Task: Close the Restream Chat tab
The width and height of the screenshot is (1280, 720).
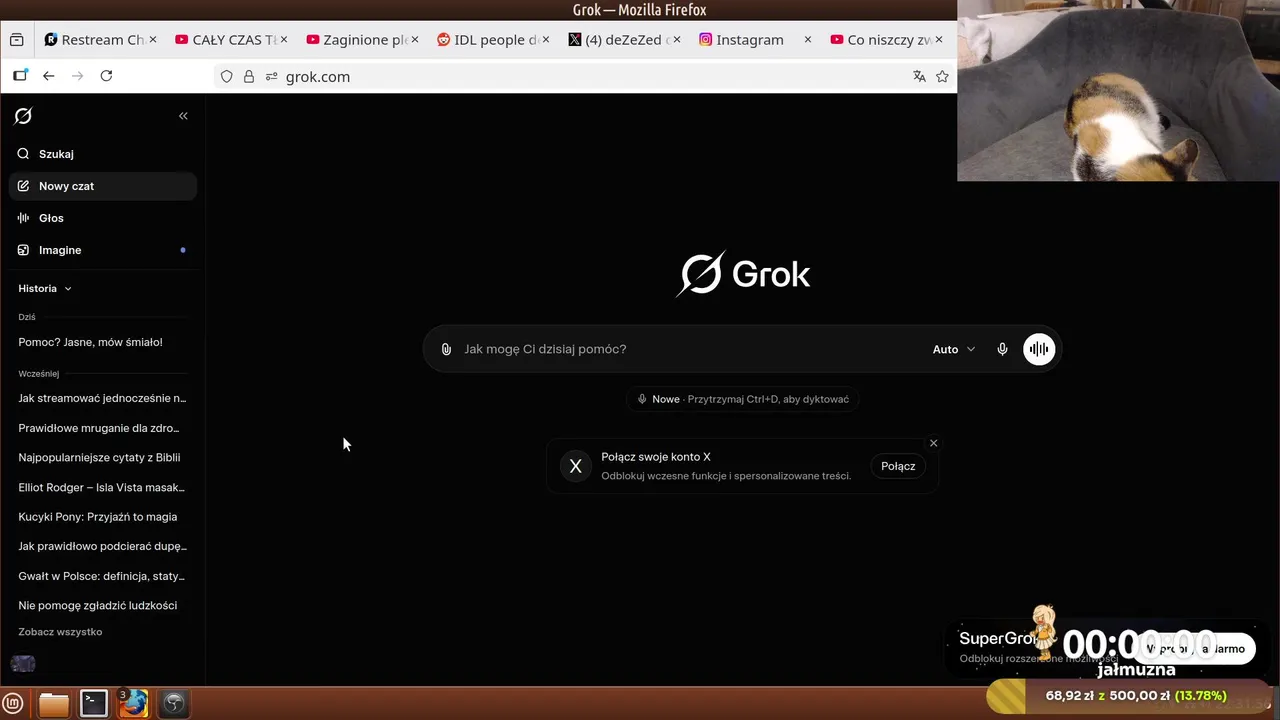Action: pos(153,40)
